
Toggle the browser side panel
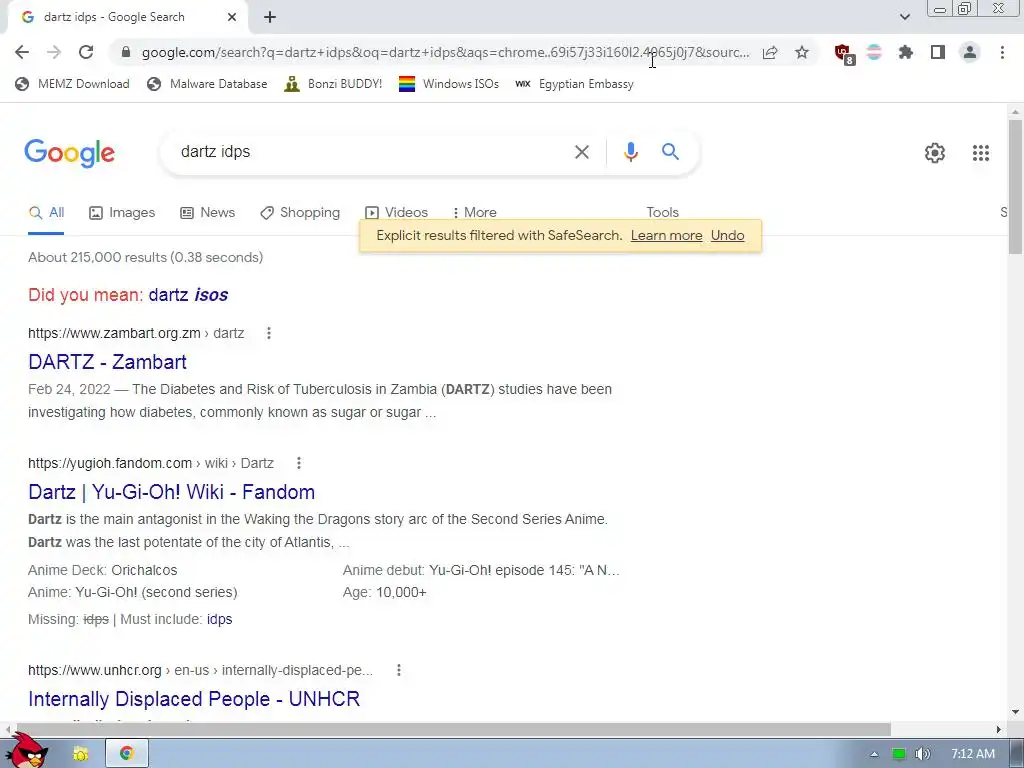point(938,52)
